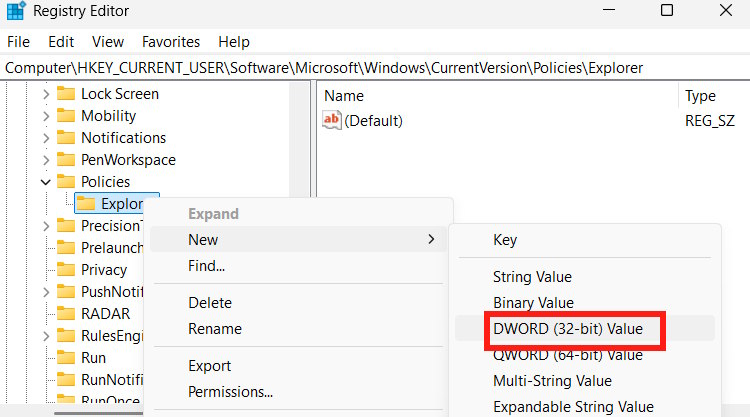Click the Registry Editor app icon
Viewport: 750px width, 417px height.
pyautogui.click(x=17, y=12)
